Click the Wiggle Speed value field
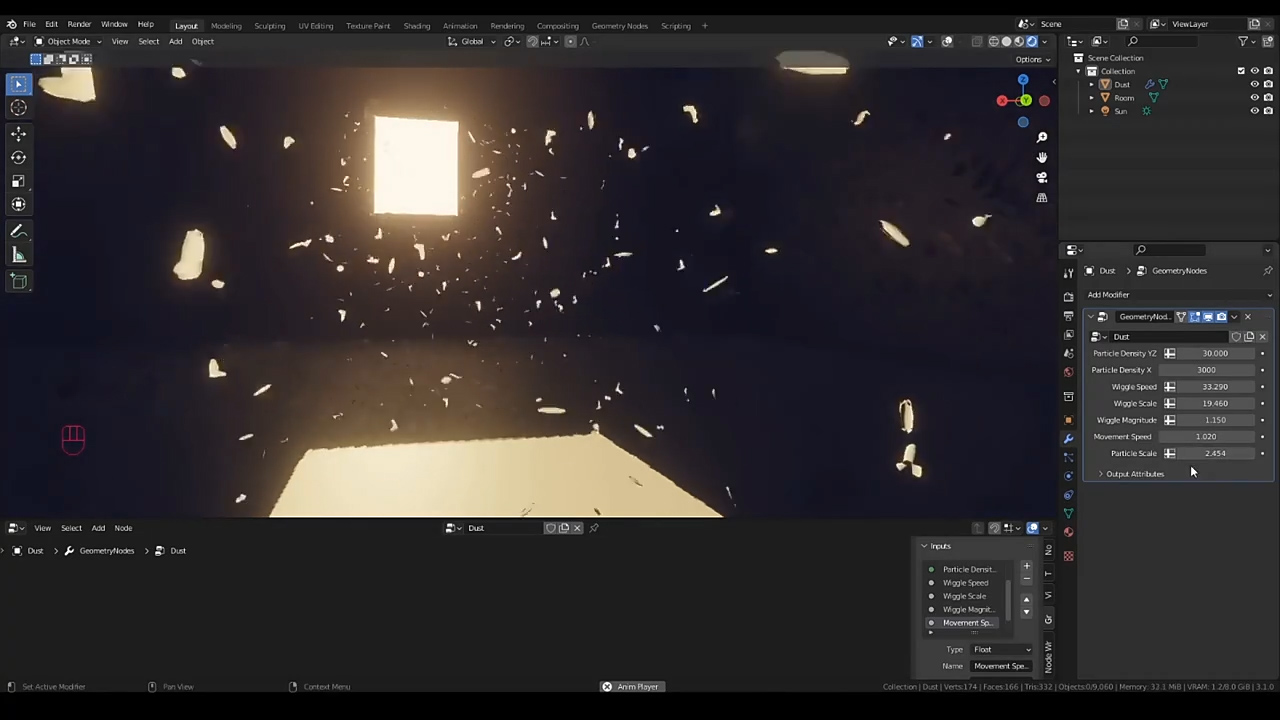 [1214, 387]
